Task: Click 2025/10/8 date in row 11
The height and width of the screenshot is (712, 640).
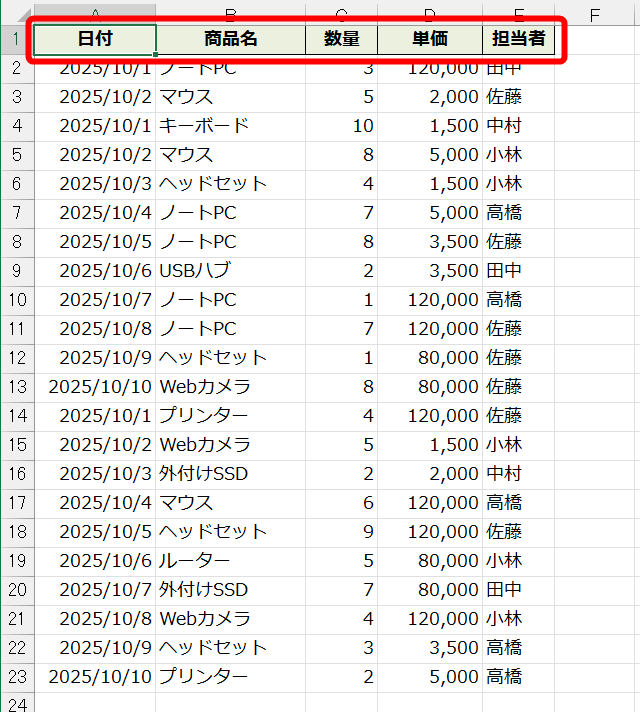Action: point(95,329)
